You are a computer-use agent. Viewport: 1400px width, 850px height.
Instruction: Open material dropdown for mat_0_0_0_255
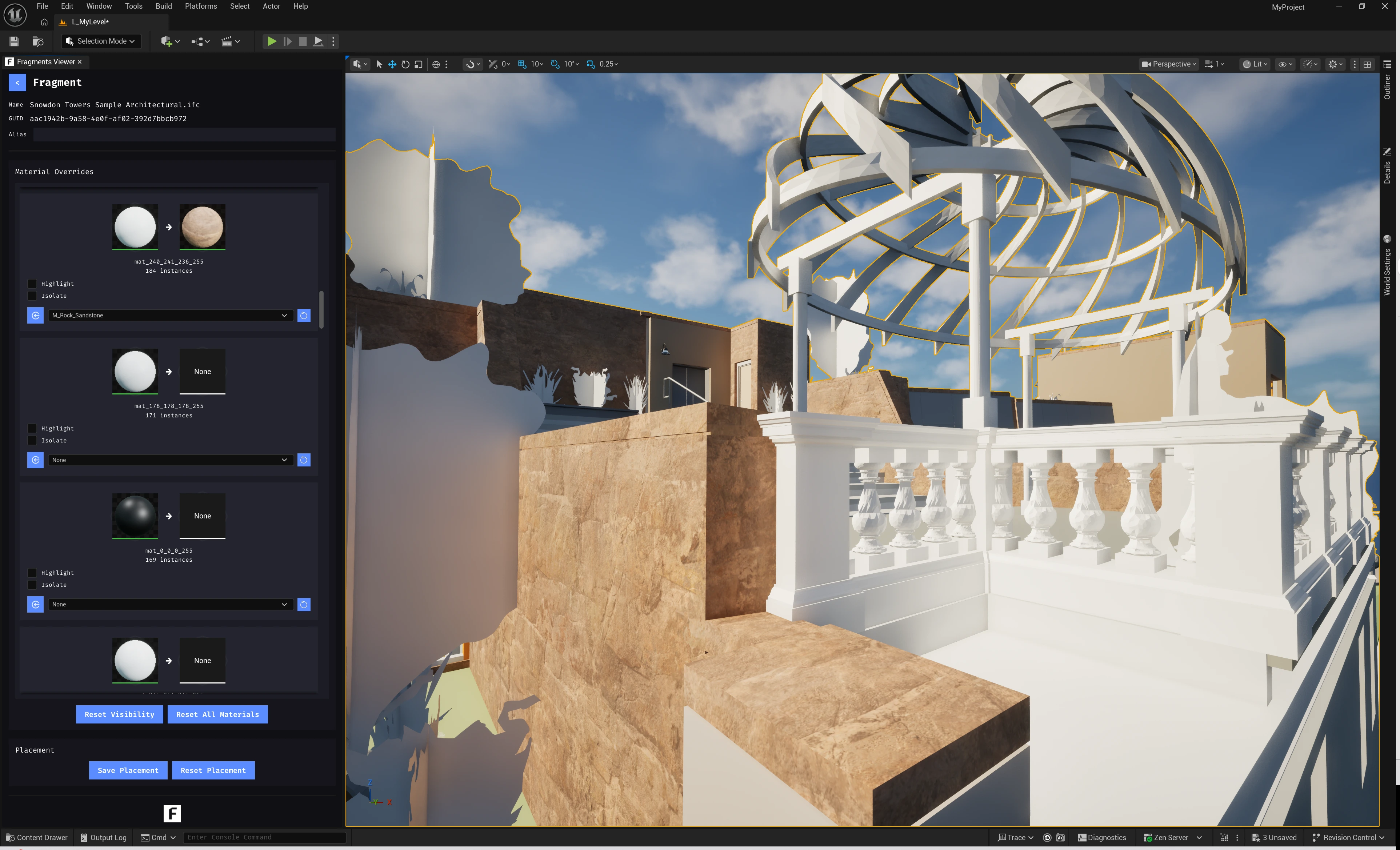(x=171, y=604)
